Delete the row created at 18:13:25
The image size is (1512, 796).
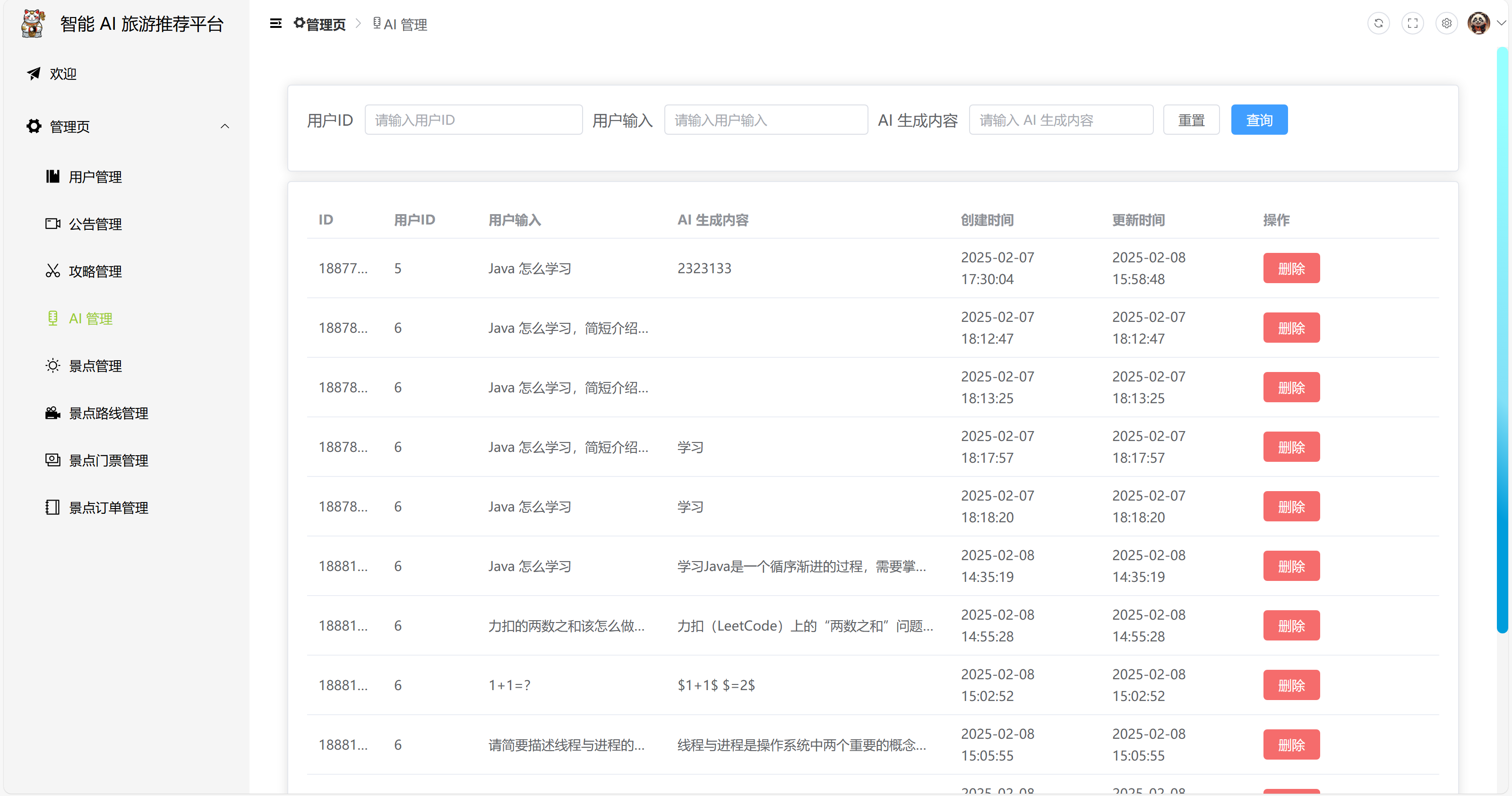click(x=1291, y=388)
